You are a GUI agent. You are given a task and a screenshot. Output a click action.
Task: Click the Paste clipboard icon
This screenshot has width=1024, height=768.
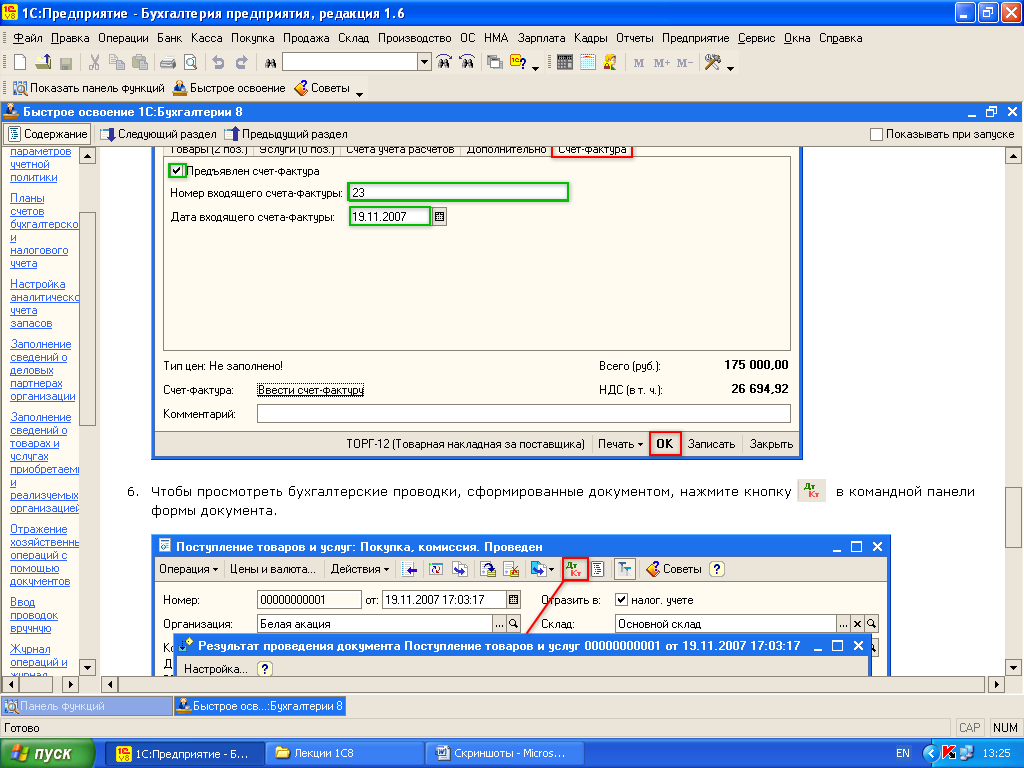click(140, 63)
